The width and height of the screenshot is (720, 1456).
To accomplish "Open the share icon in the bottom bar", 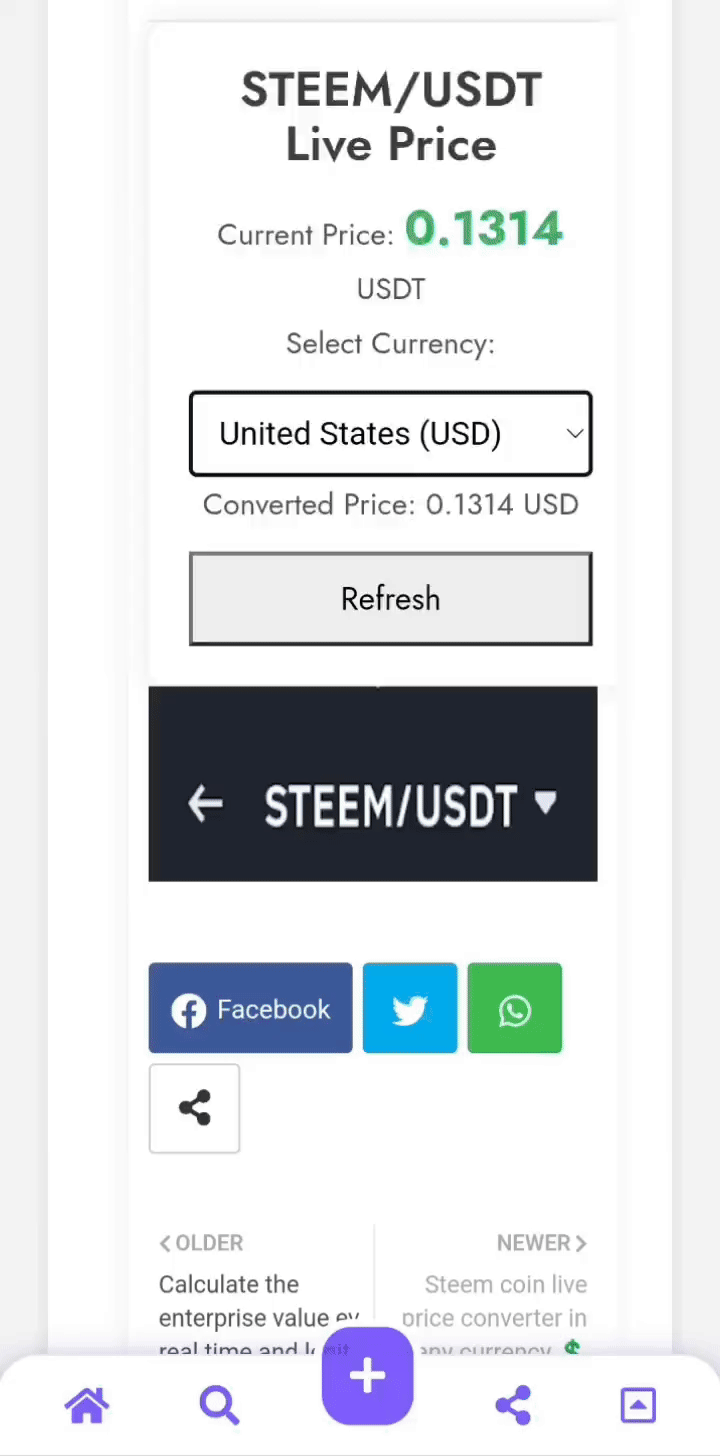I will point(513,1406).
